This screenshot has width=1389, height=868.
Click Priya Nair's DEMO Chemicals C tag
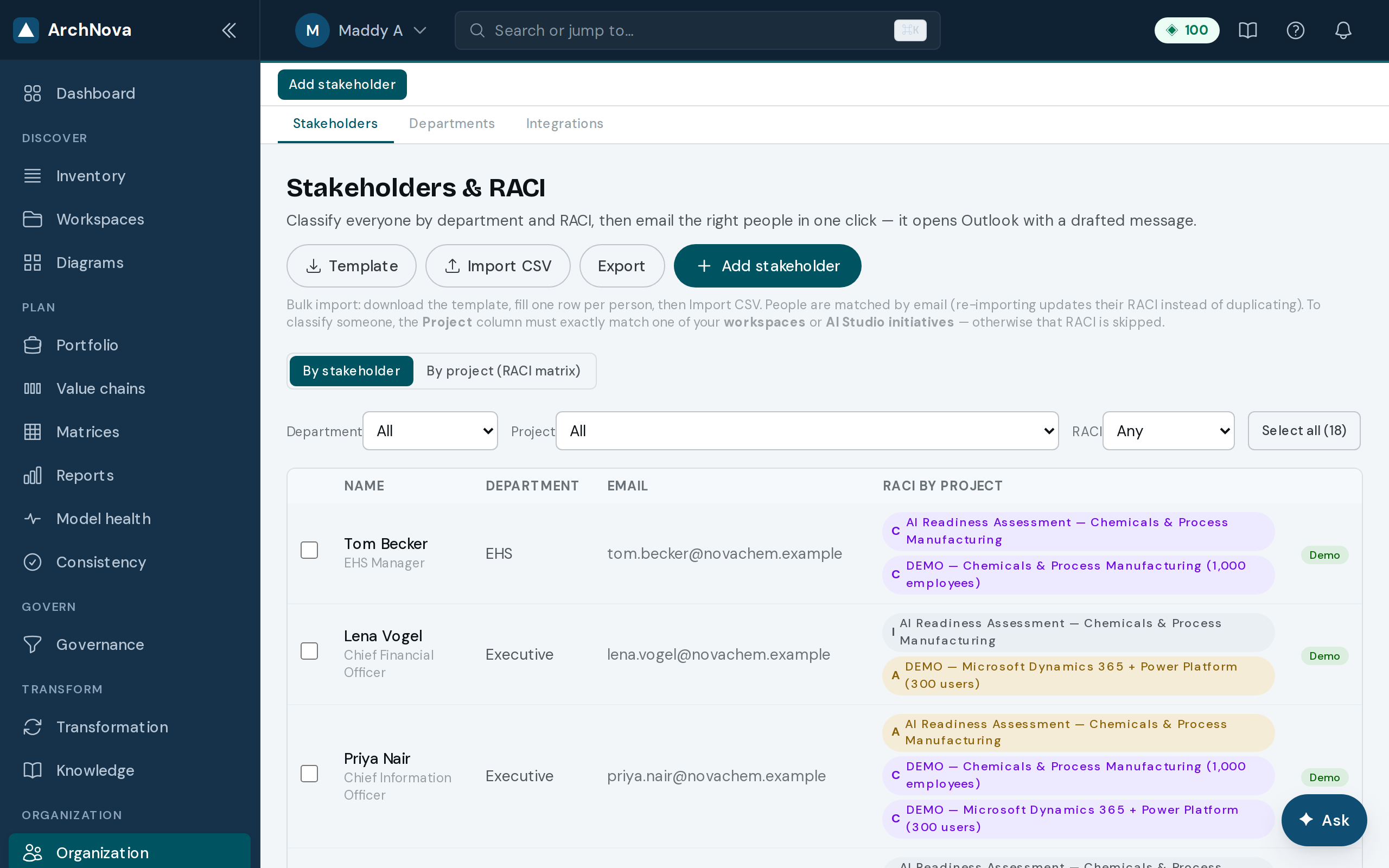tap(1078, 775)
